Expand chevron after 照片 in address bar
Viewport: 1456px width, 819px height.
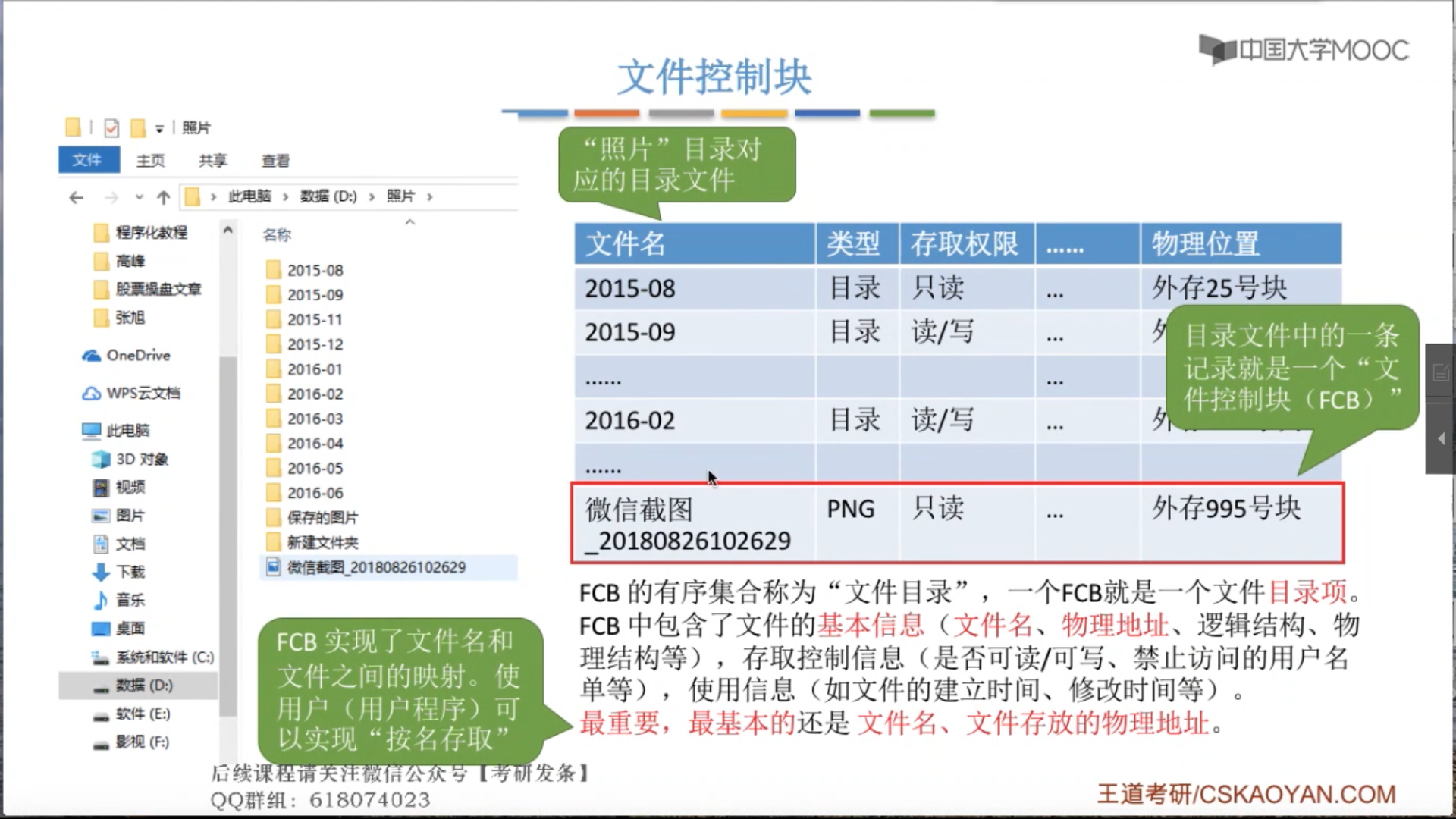[430, 197]
